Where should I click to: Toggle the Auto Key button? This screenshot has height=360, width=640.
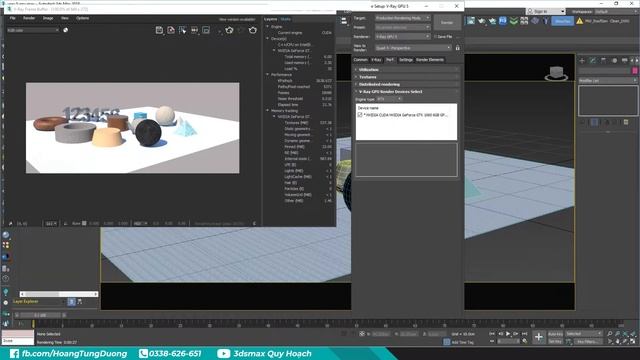click(x=555, y=334)
